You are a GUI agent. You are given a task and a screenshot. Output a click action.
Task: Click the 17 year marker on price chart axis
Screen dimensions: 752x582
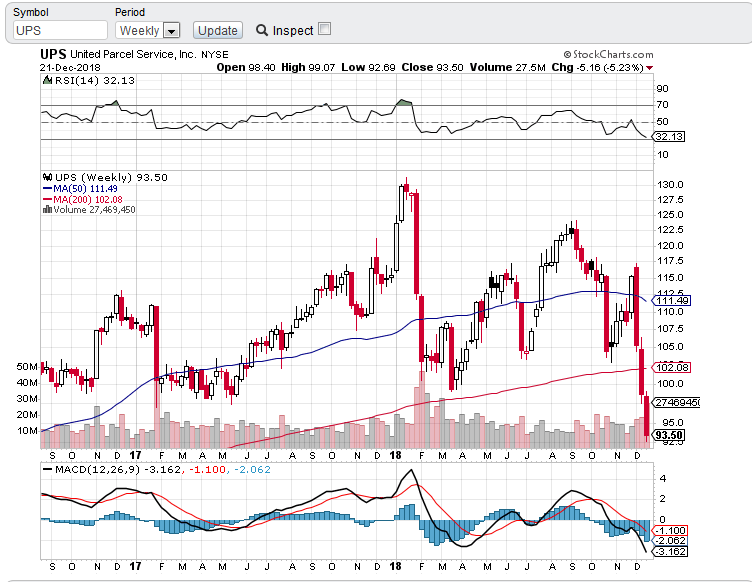click(x=135, y=455)
